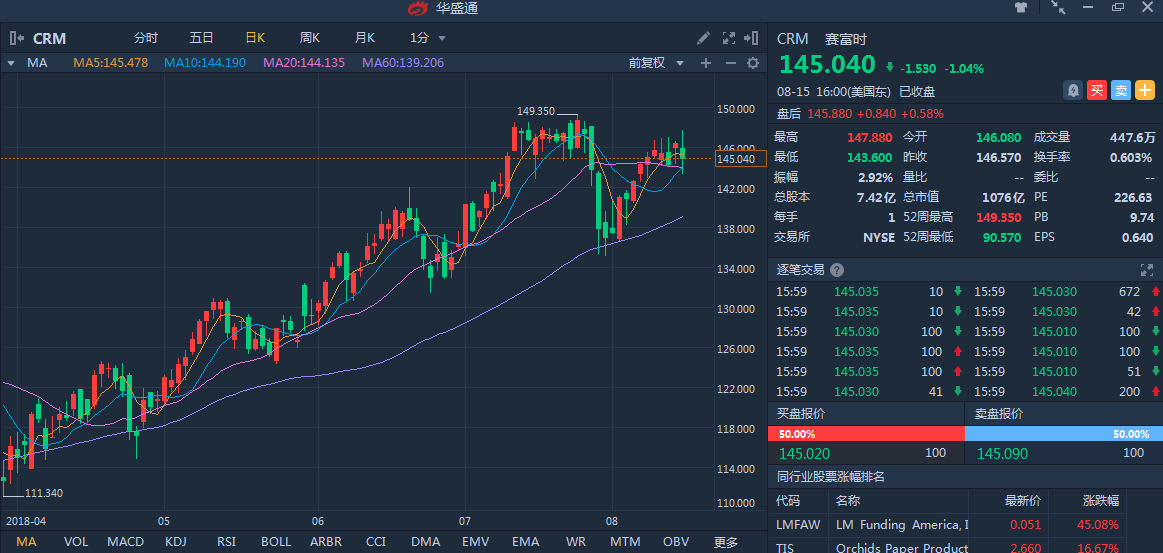
Task: Click the help icon beside 逐笔交易
Action: (x=837, y=270)
